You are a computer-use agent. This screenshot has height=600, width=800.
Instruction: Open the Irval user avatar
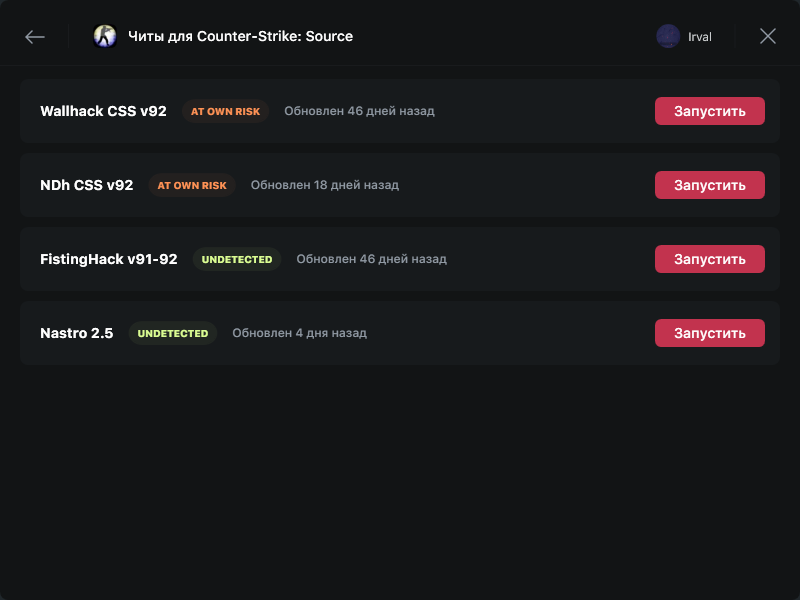coord(668,36)
